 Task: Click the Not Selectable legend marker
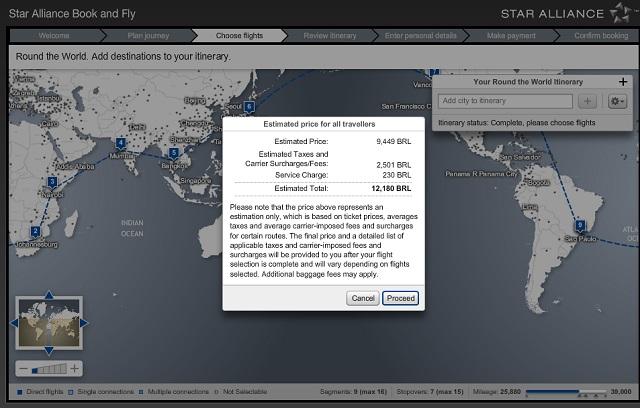(217, 392)
